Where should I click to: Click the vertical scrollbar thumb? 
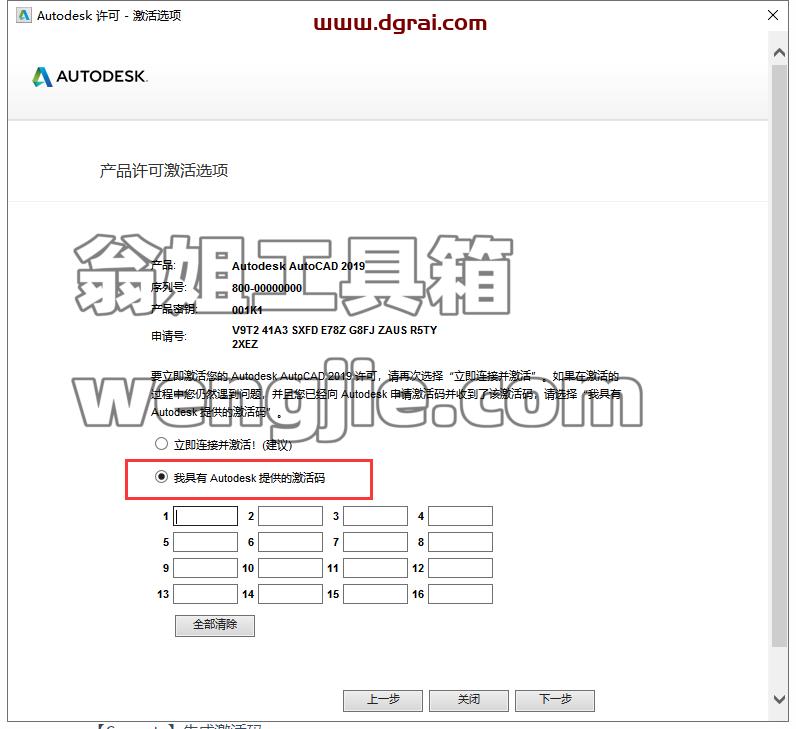(780, 355)
